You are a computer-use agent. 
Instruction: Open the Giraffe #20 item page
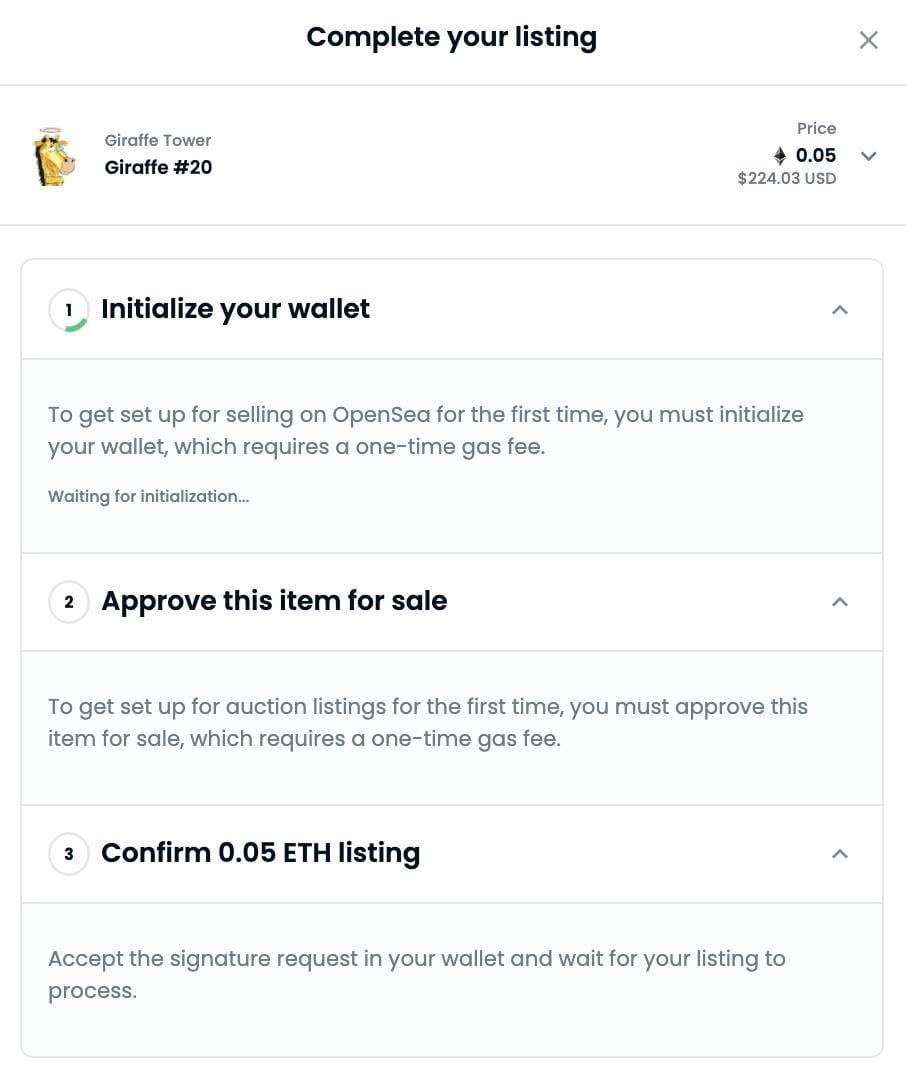coord(158,167)
